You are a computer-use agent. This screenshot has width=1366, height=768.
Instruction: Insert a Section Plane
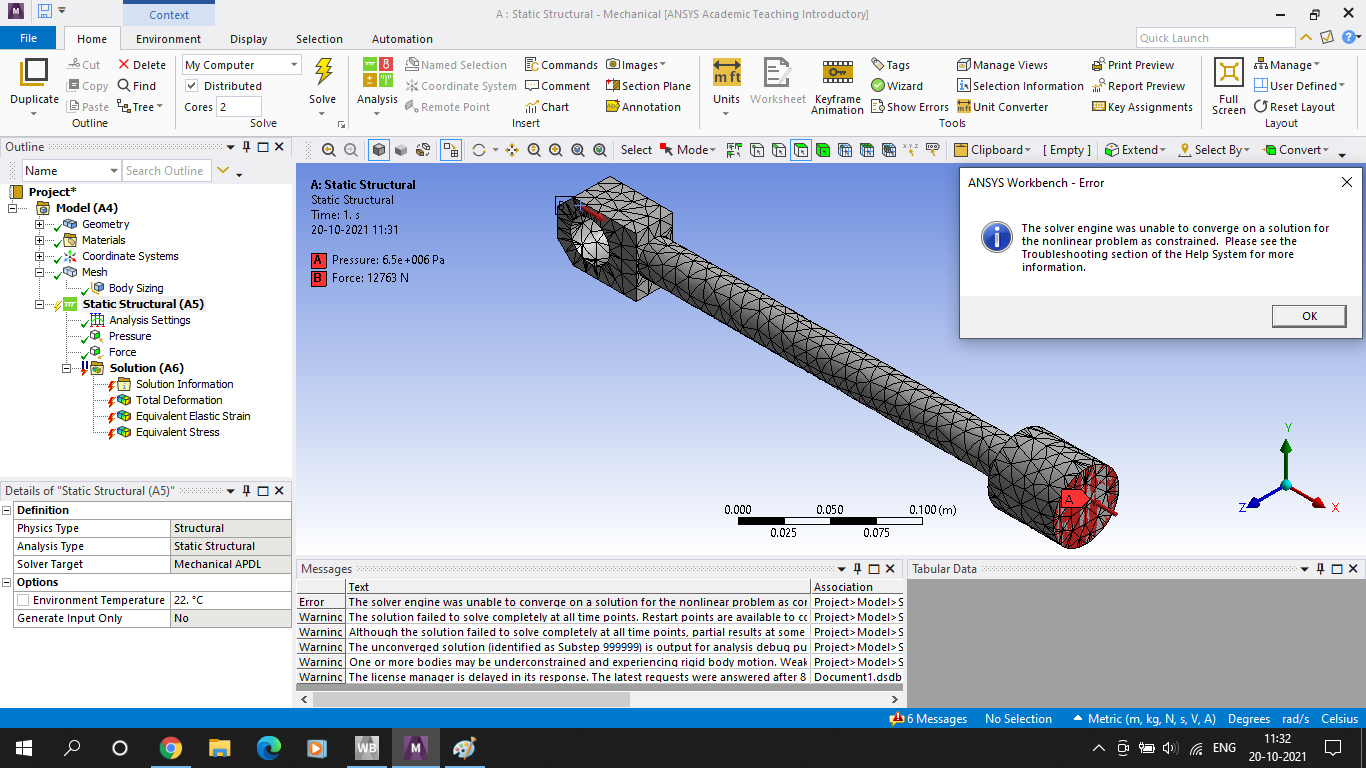pyautogui.click(x=648, y=86)
